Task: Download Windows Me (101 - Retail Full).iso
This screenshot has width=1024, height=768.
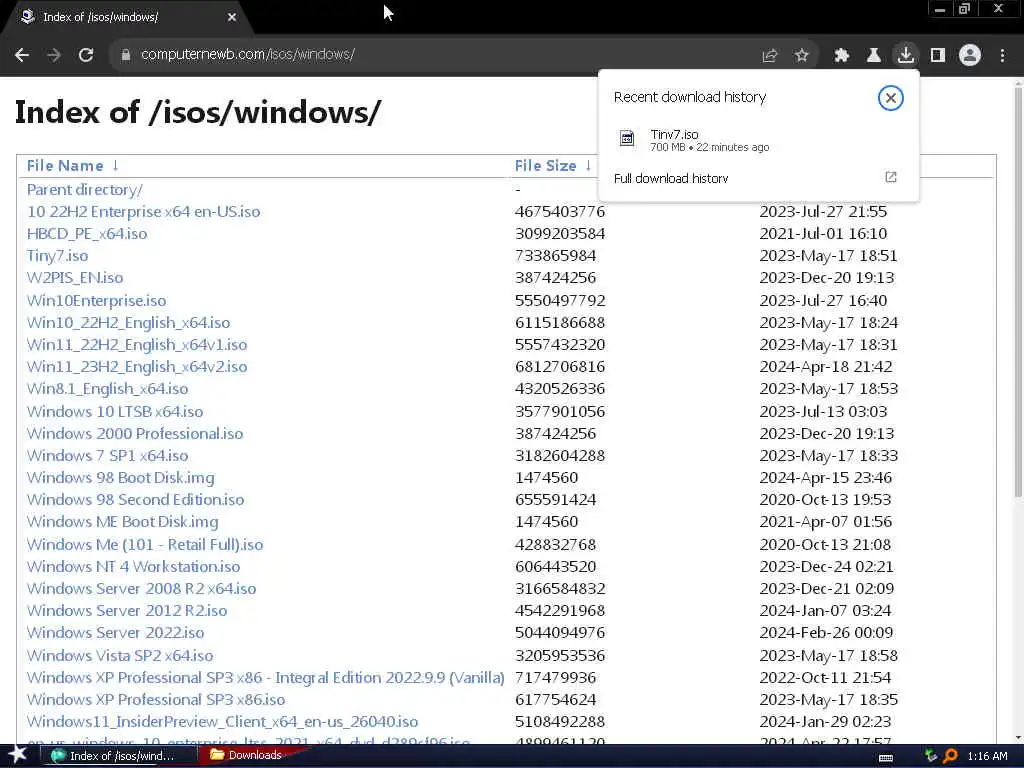Action: pos(144,545)
